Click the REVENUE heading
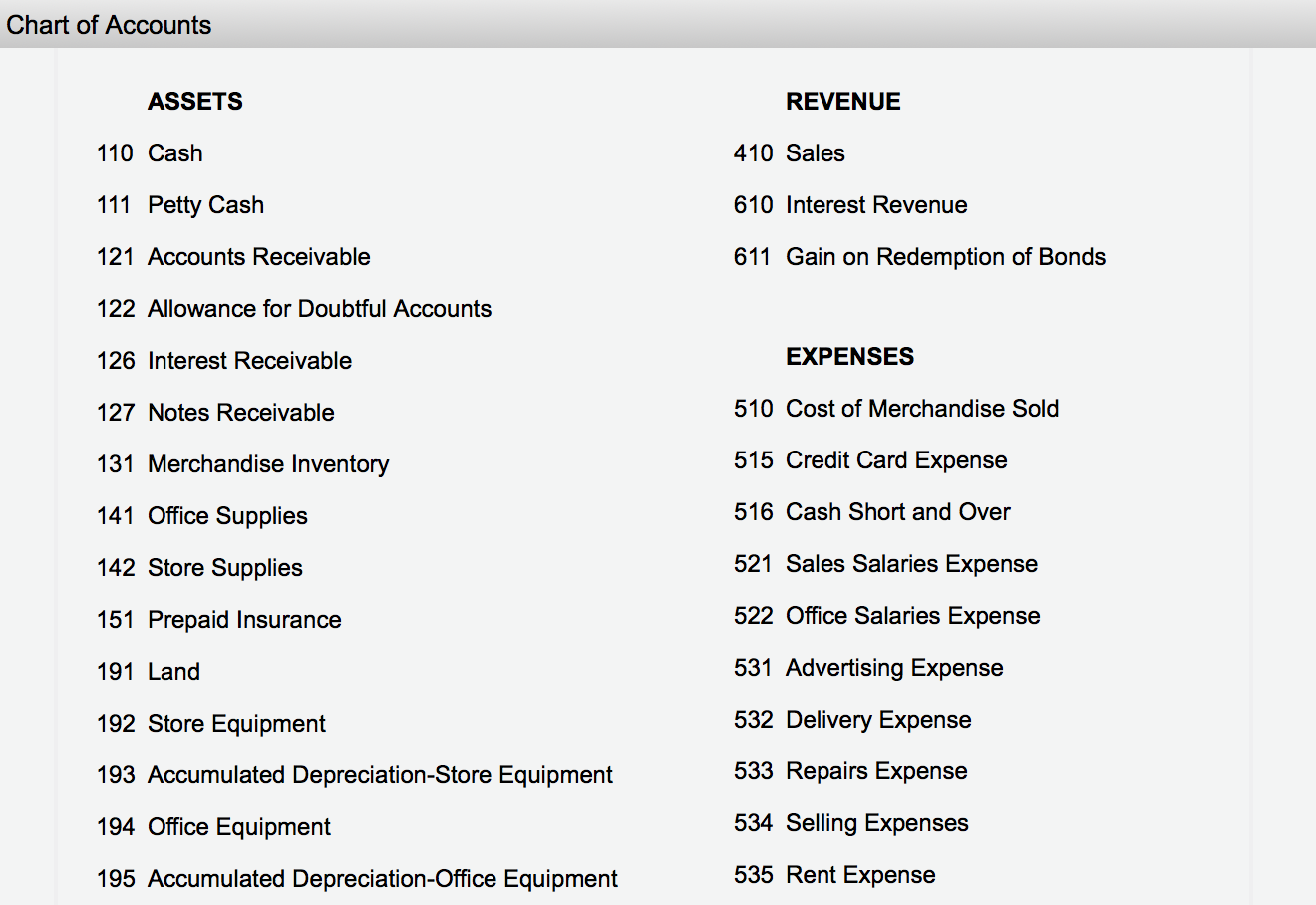Screen dimensions: 1316x905 (x=843, y=102)
